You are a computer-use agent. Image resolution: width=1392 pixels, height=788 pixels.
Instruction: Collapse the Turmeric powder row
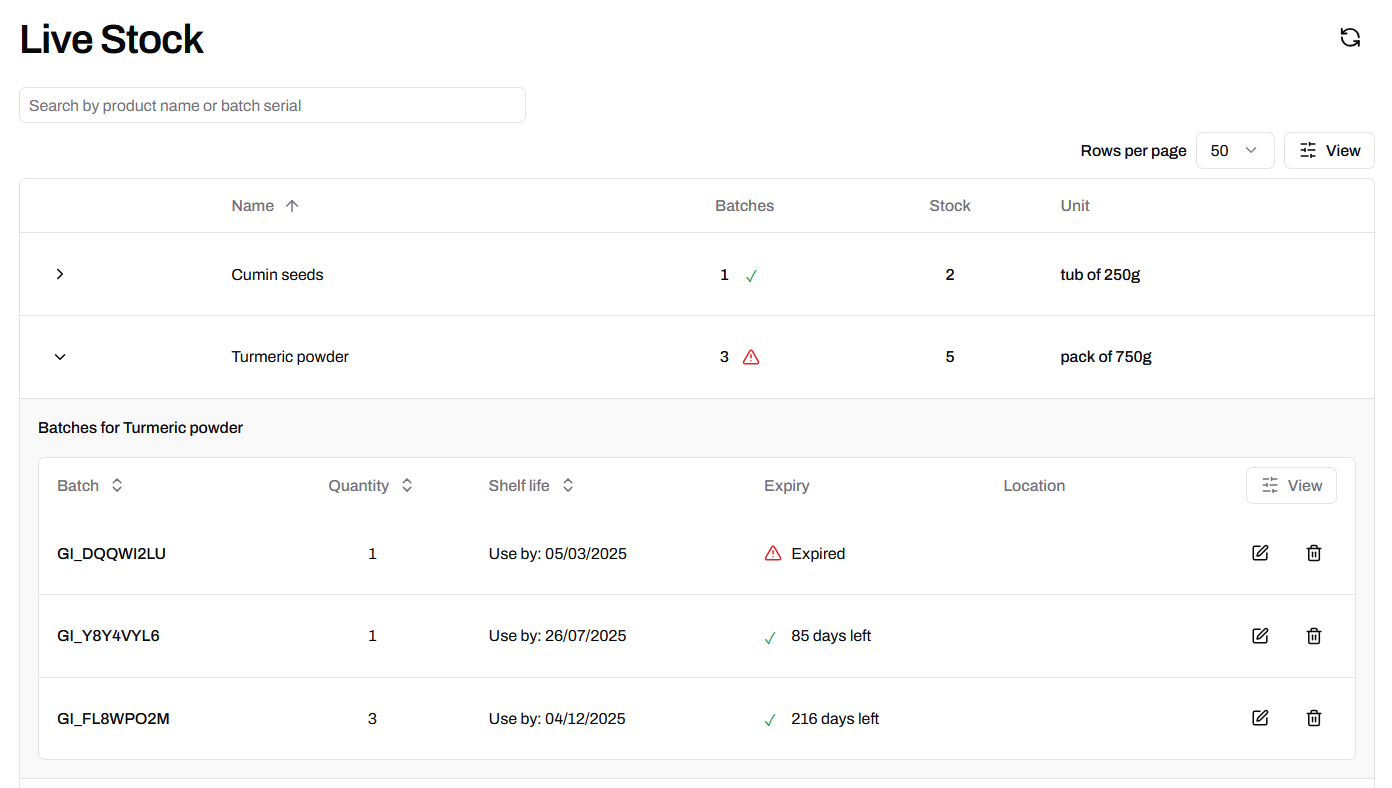pos(60,357)
